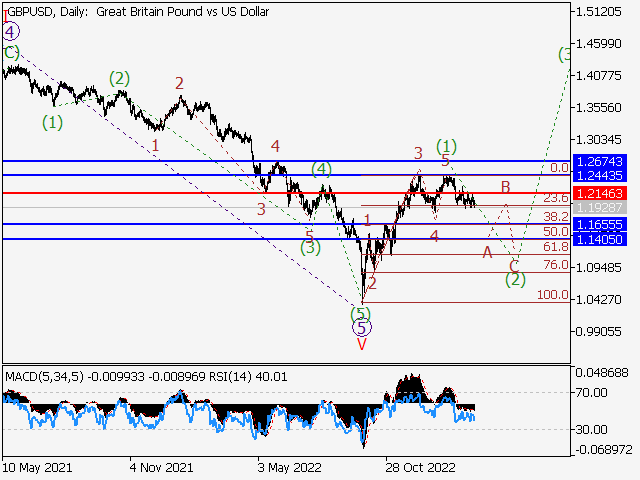
Task: Click the 1.40775 price axis value
Action: click(598, 76)
